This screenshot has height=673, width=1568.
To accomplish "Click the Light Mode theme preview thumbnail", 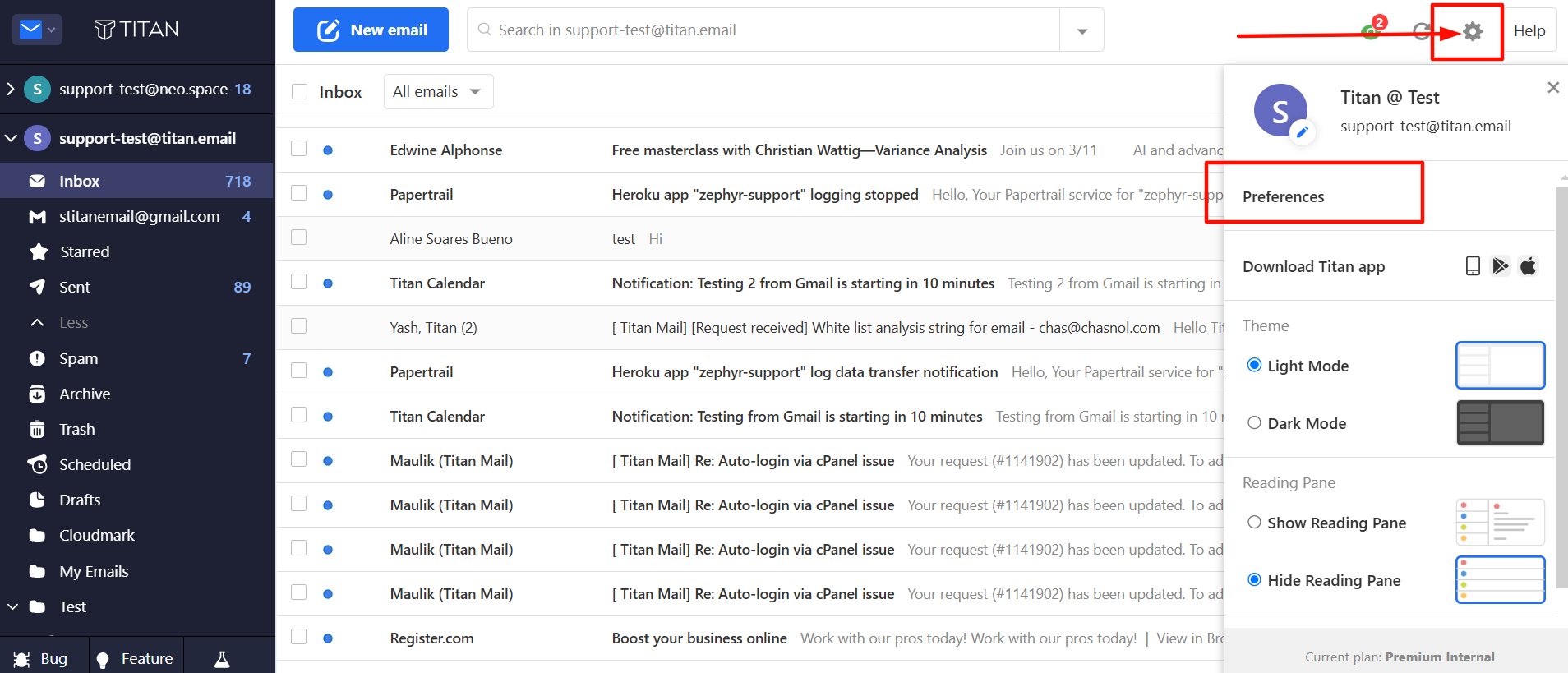I will [x=1500, y=365].
